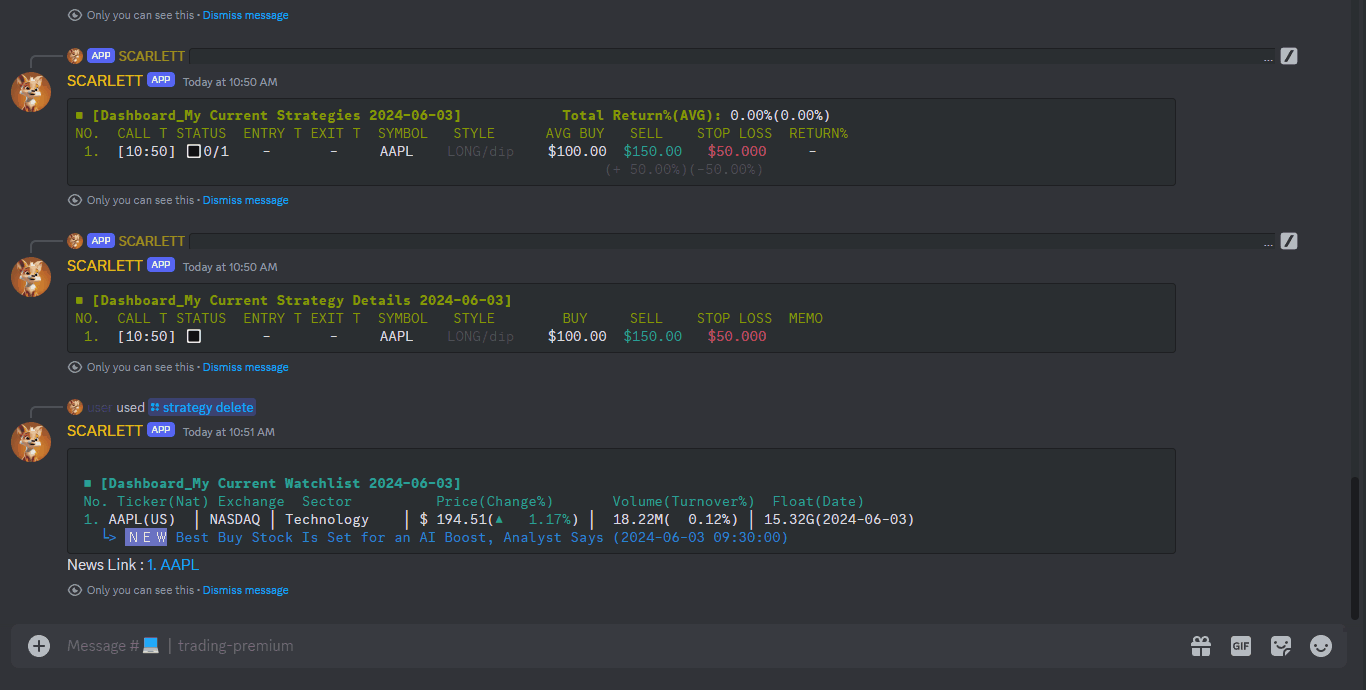
Task: Dismiss message under Current Strategies dashboard
Action: click(245, 200)
